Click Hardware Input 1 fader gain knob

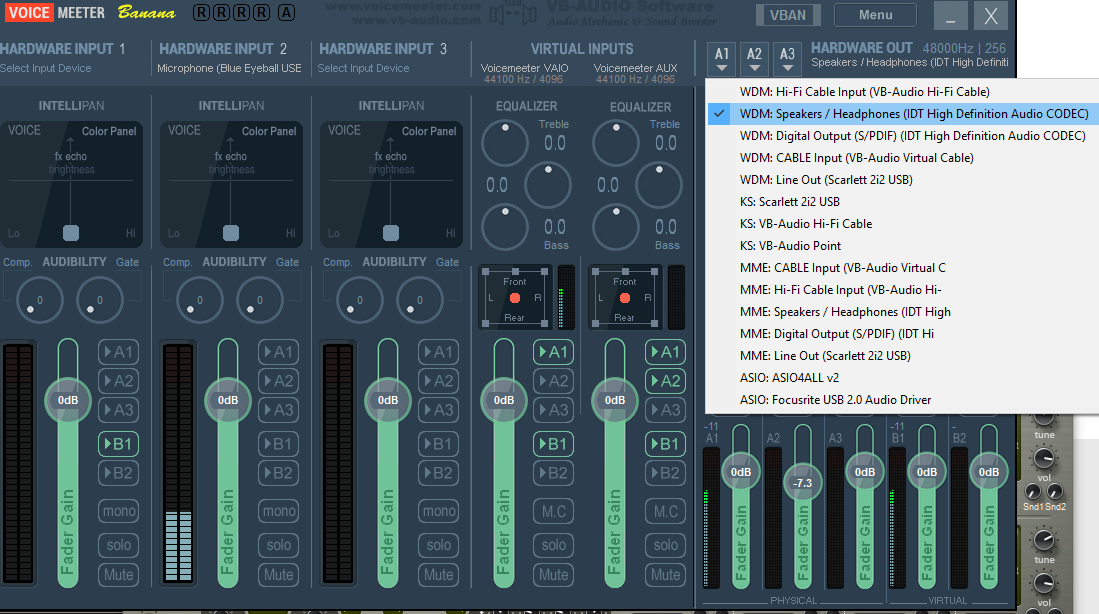click(x=68, y=400)
